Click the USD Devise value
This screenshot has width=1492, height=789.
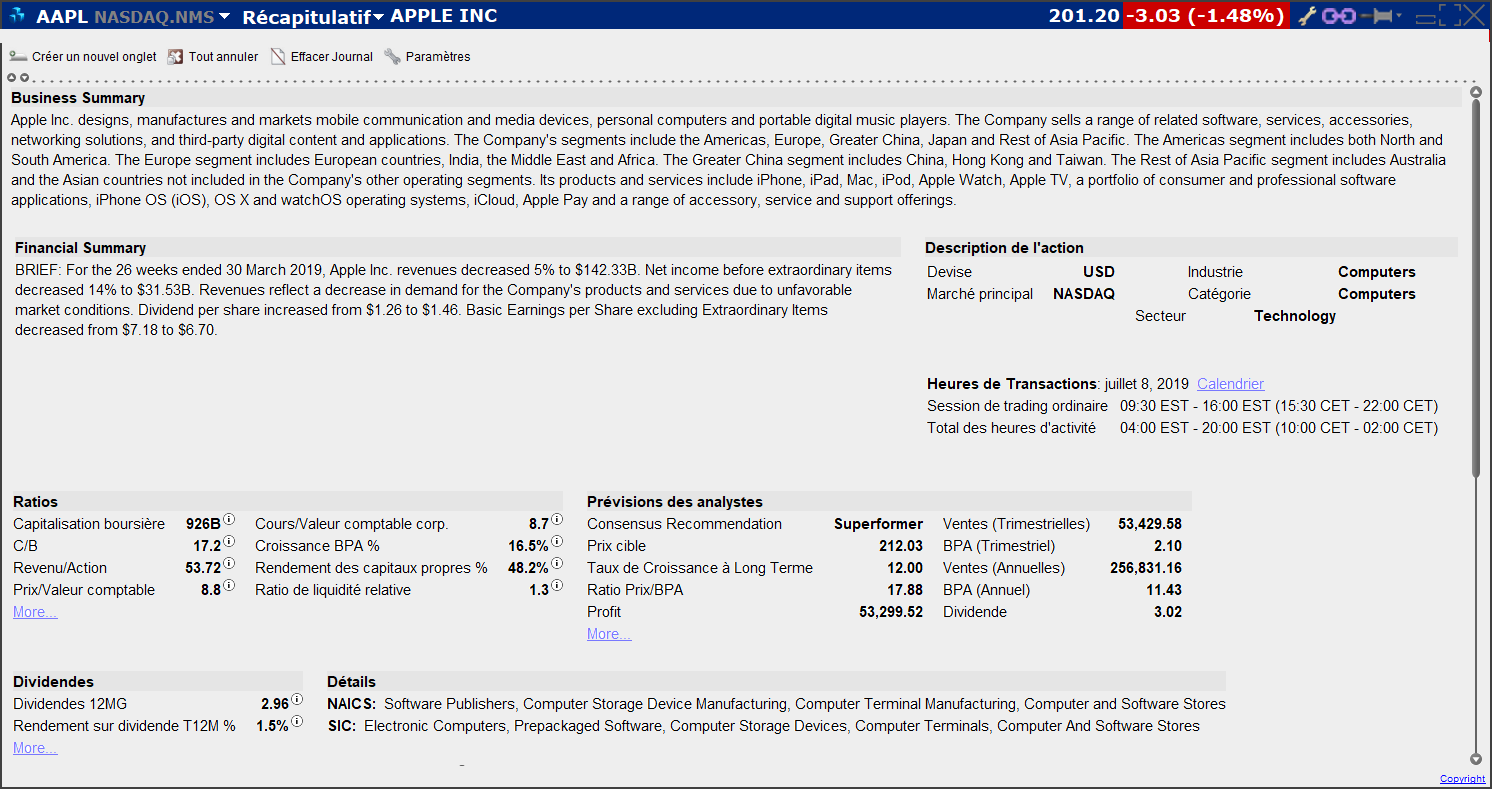pyautogui.click(x=1099, y=272)
